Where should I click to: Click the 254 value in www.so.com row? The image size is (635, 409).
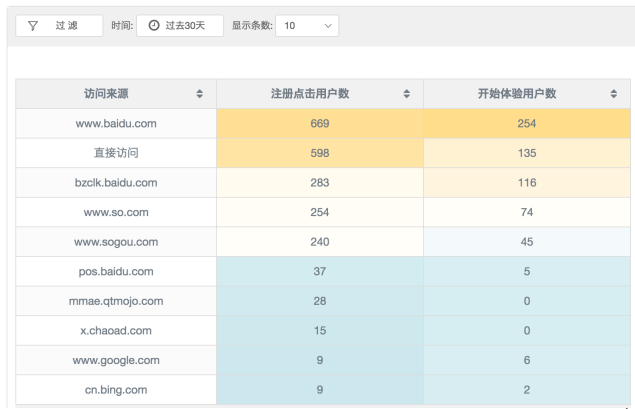(x=320, y=212)
